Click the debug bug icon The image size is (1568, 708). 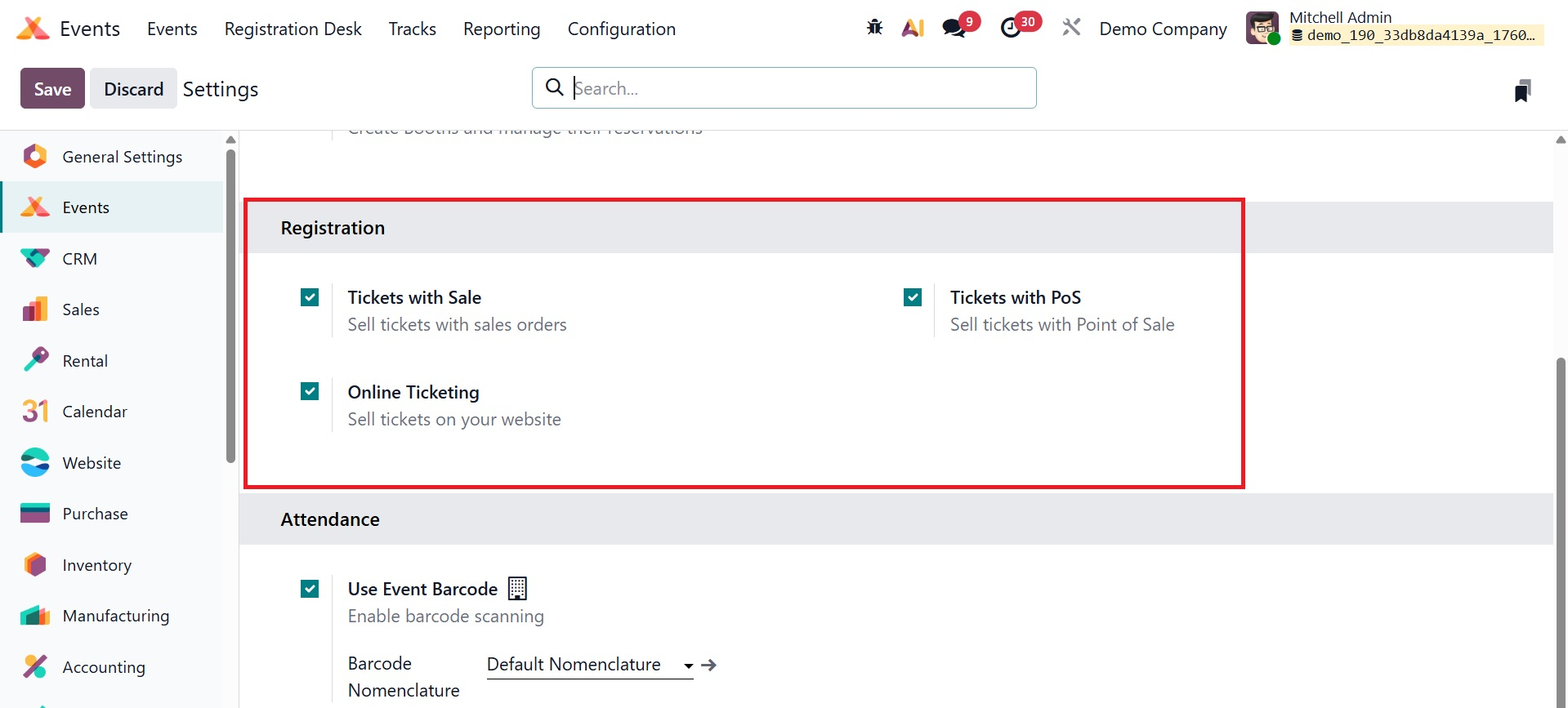point(874,28)
